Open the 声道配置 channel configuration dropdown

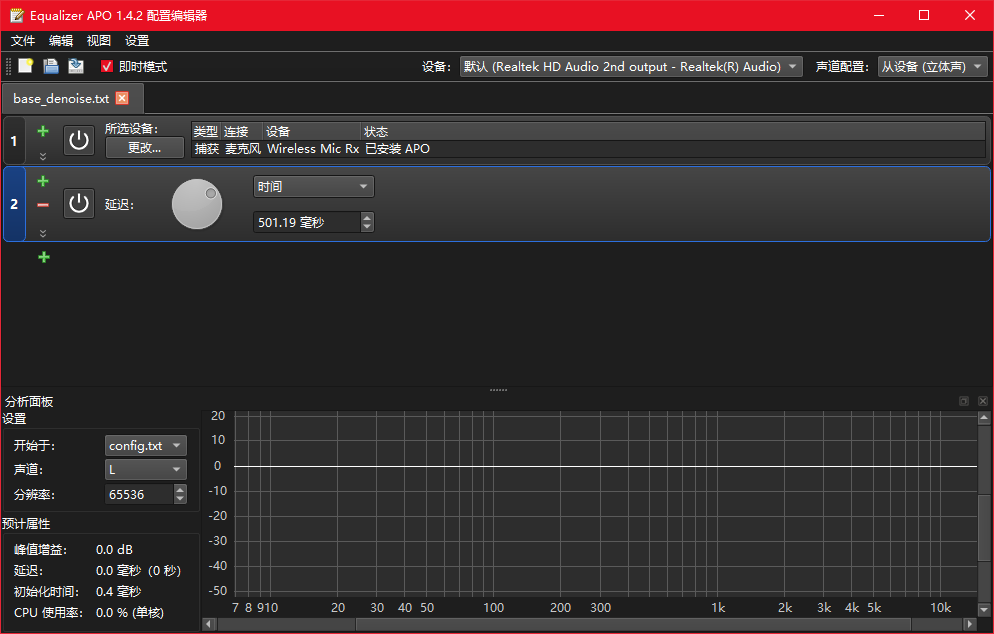click(933, 67)
